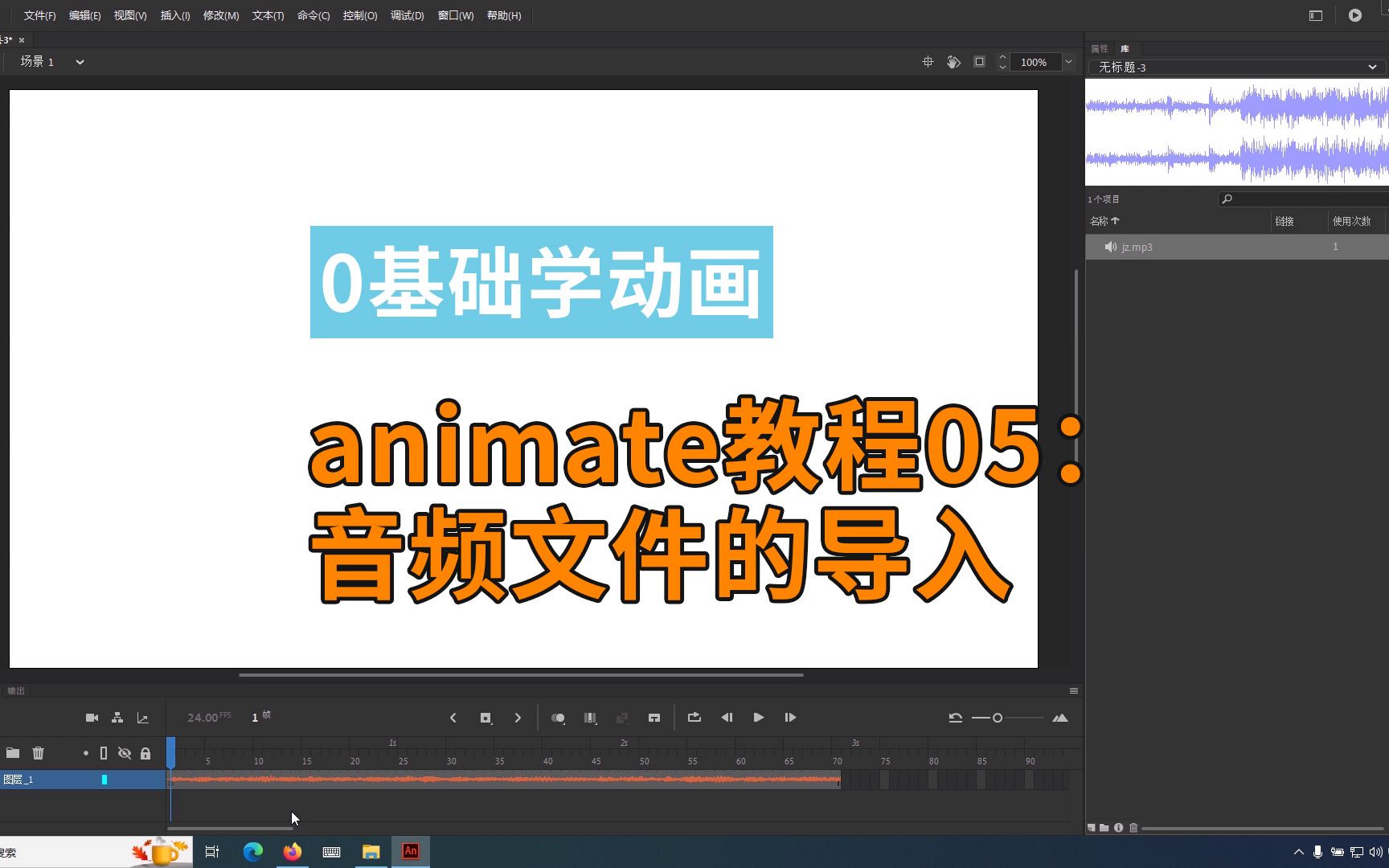The image size is (1389, 868).
Task: Open the 插入(I) menu
Action: pyautogui.click(x=175, y=15)
